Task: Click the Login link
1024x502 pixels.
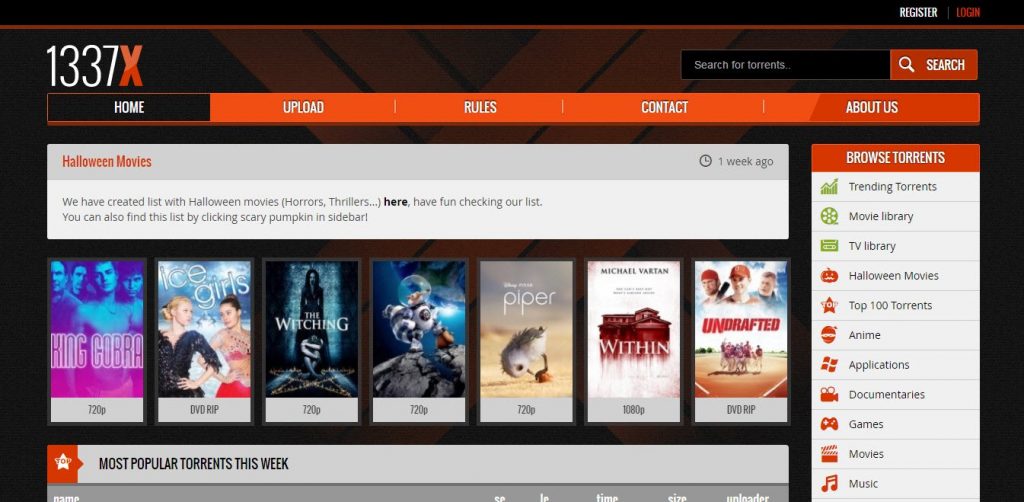Action: pyautogui.click(x=968, y=12)
